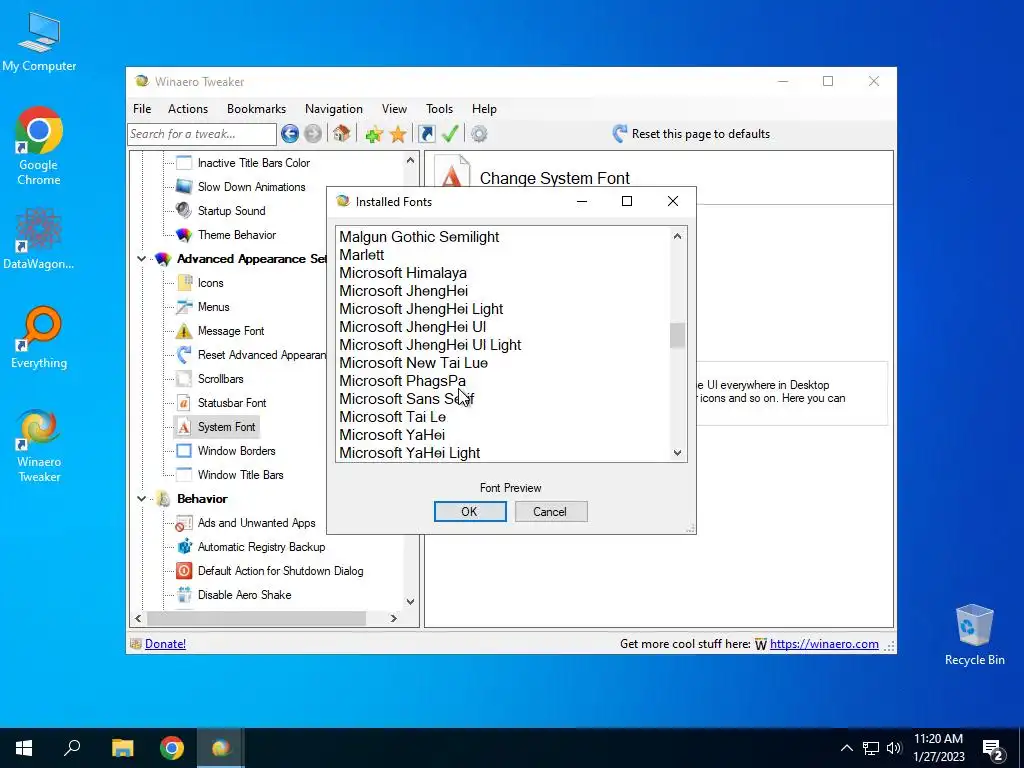Click the green checkmark toolbar icon
This screenshot has width=1024, height=768.
pos(450,134)
